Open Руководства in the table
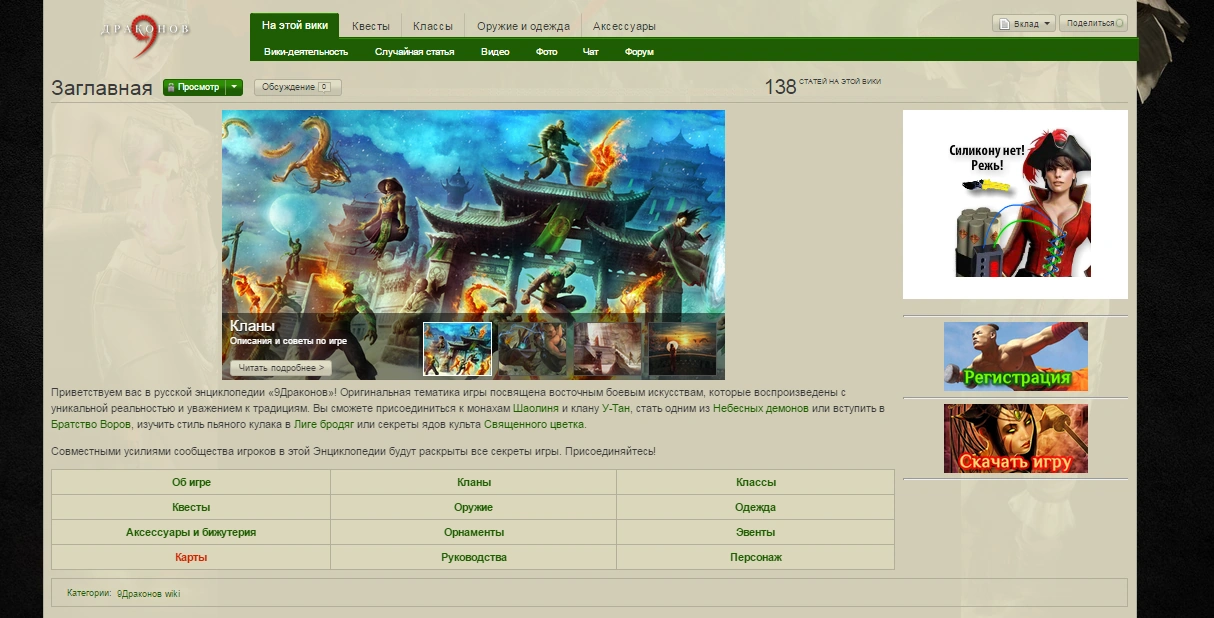Viewport: 1214px width, 618px height. click(474, 557)
